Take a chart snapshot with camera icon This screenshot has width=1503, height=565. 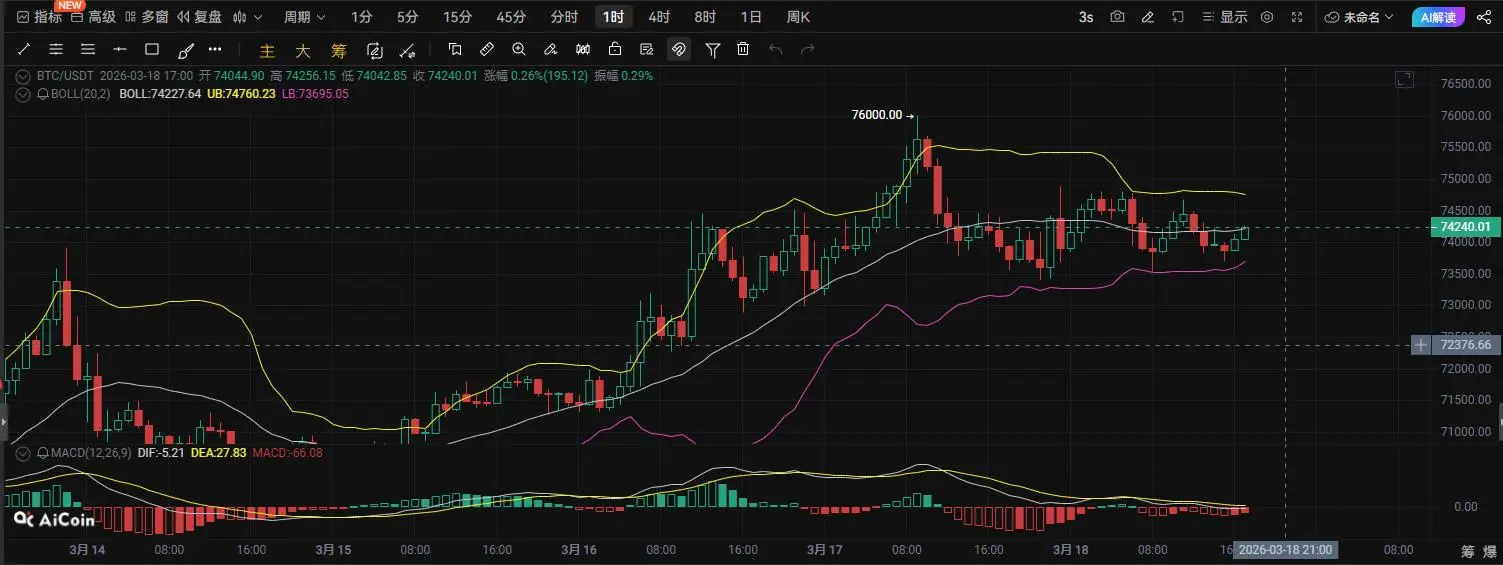(1118, 17)
